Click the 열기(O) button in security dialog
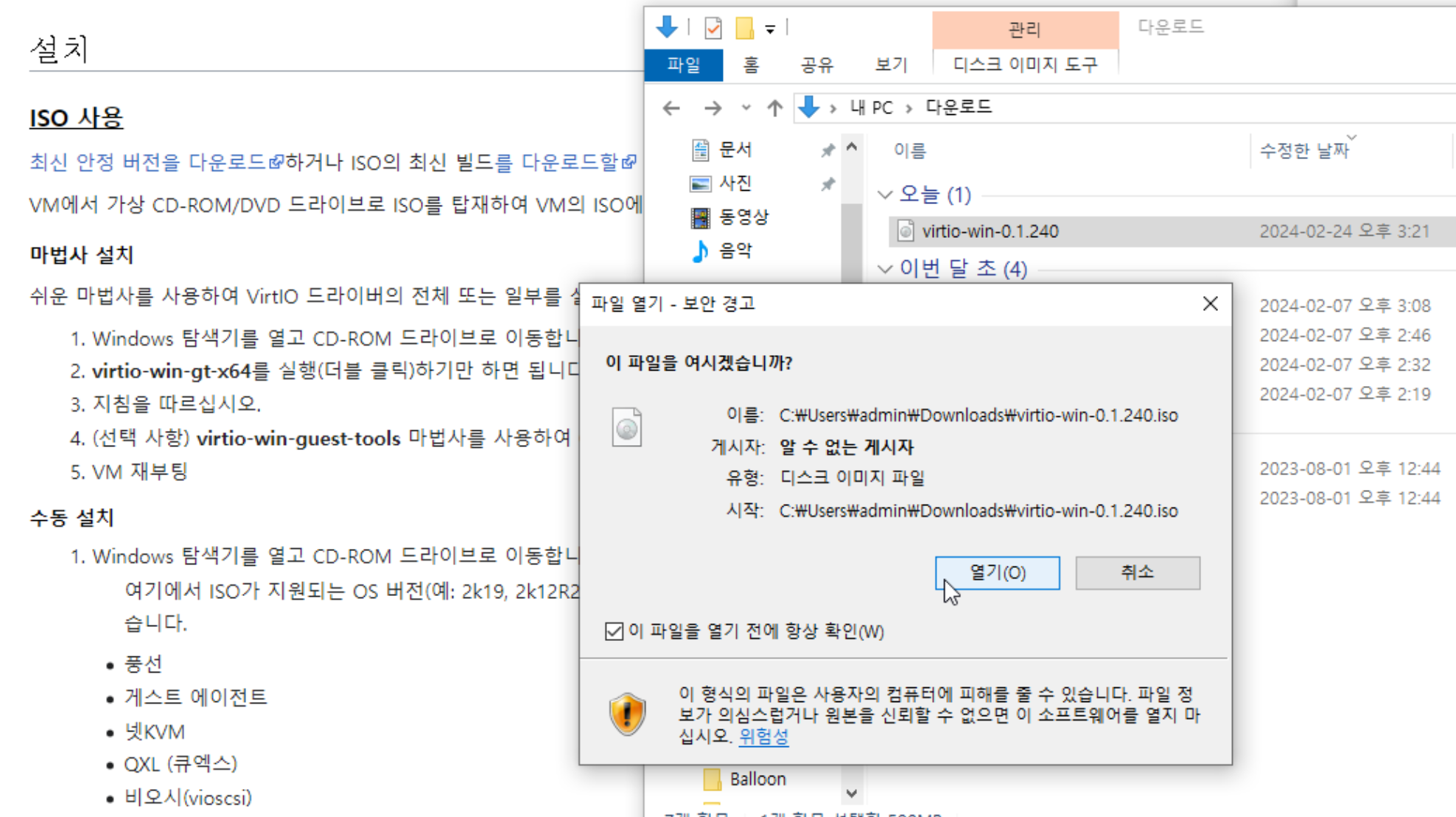This screenshot has height=817, width=1456. [x=997, y=572]
